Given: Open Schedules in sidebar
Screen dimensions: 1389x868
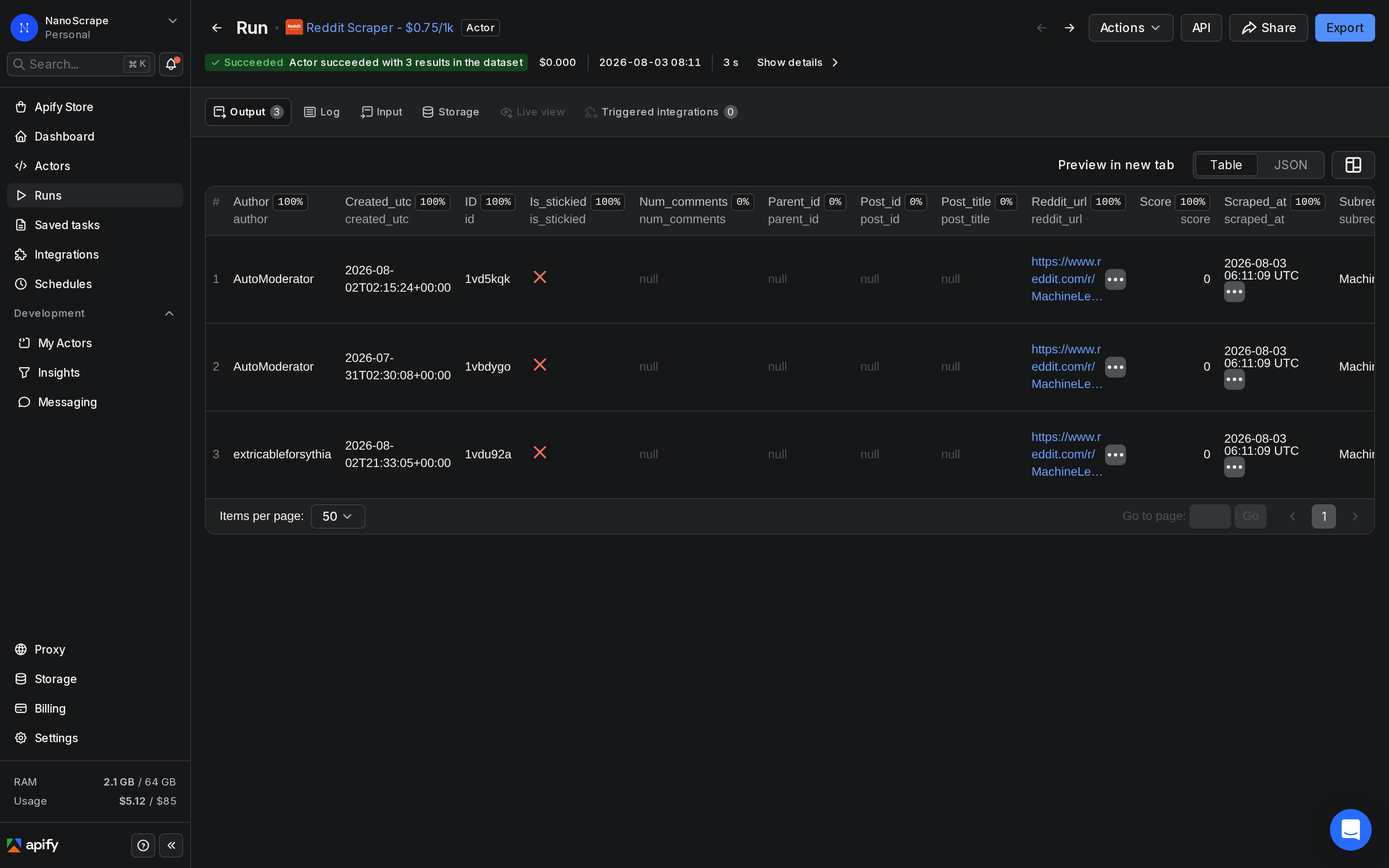Looking at the screenshot, I should [x=95, y=283].
